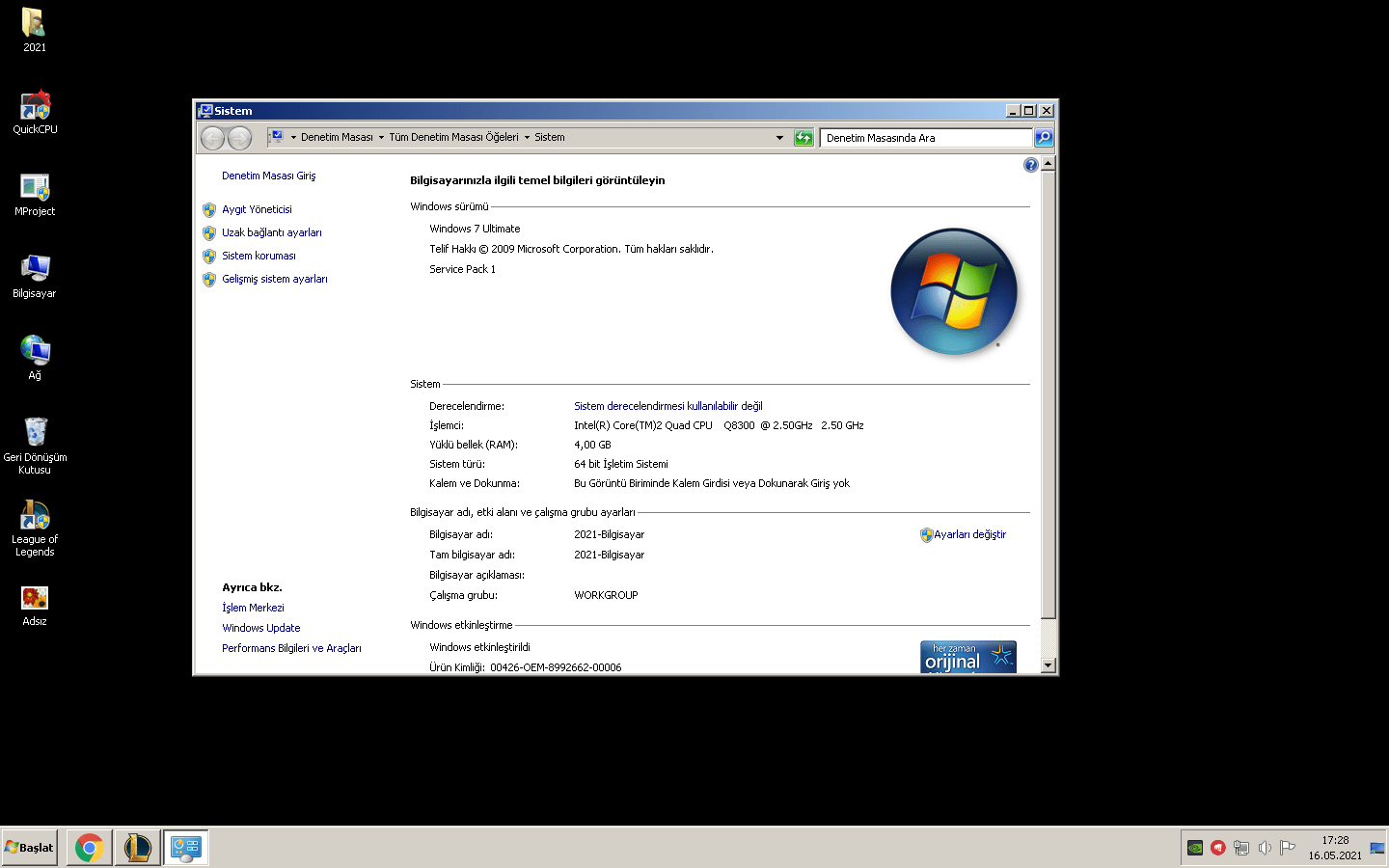Open Windows Update link
This screenshot has height=868, width=1389.
(261, 628)
